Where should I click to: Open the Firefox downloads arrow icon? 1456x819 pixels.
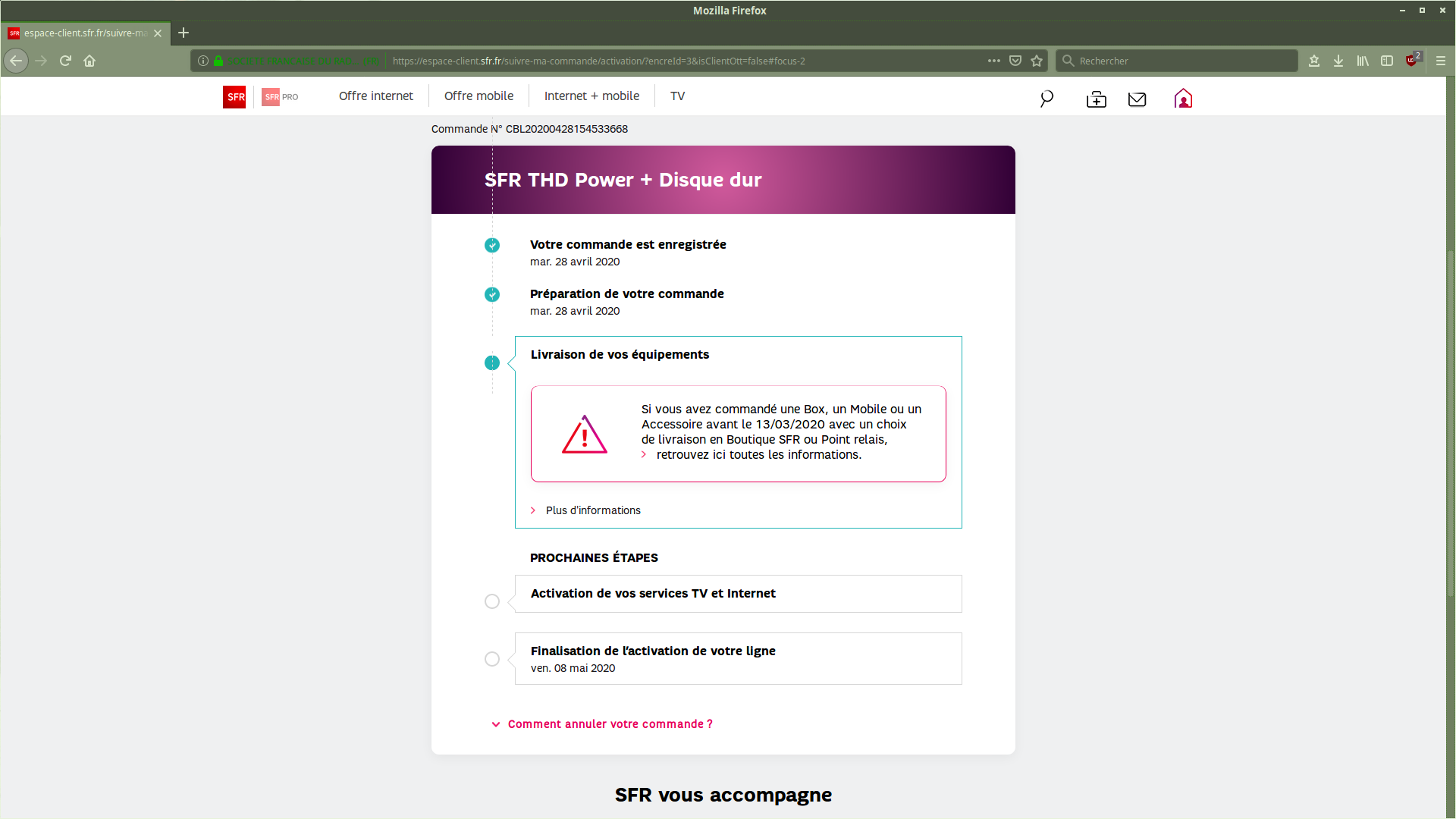[1338, 61]
